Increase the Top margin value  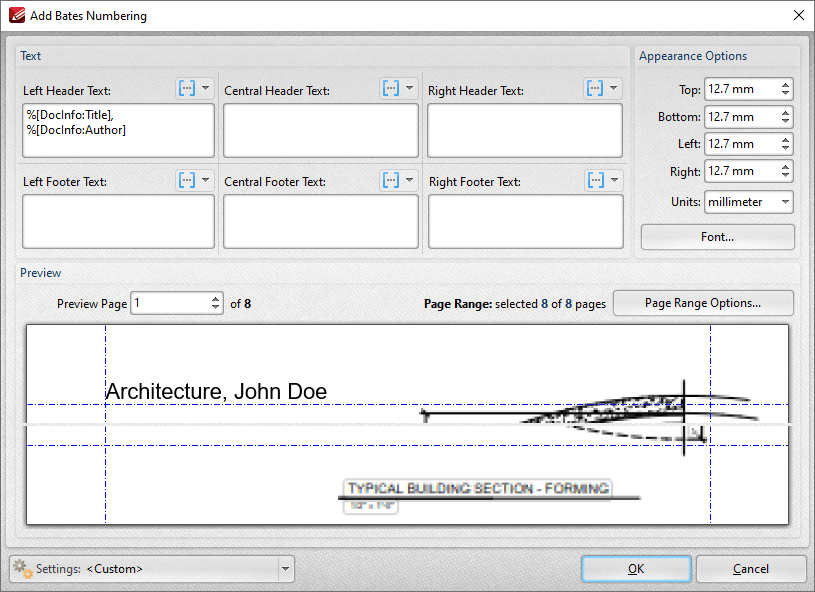coord(785,84)
